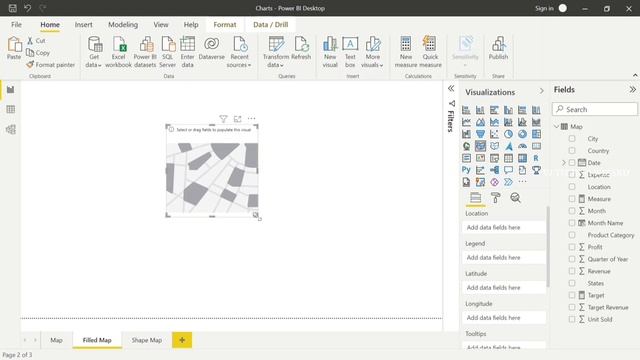Pick the Shape map visualization icon
The width and height of the screenshot is (640, 360).
coord(494,146)
